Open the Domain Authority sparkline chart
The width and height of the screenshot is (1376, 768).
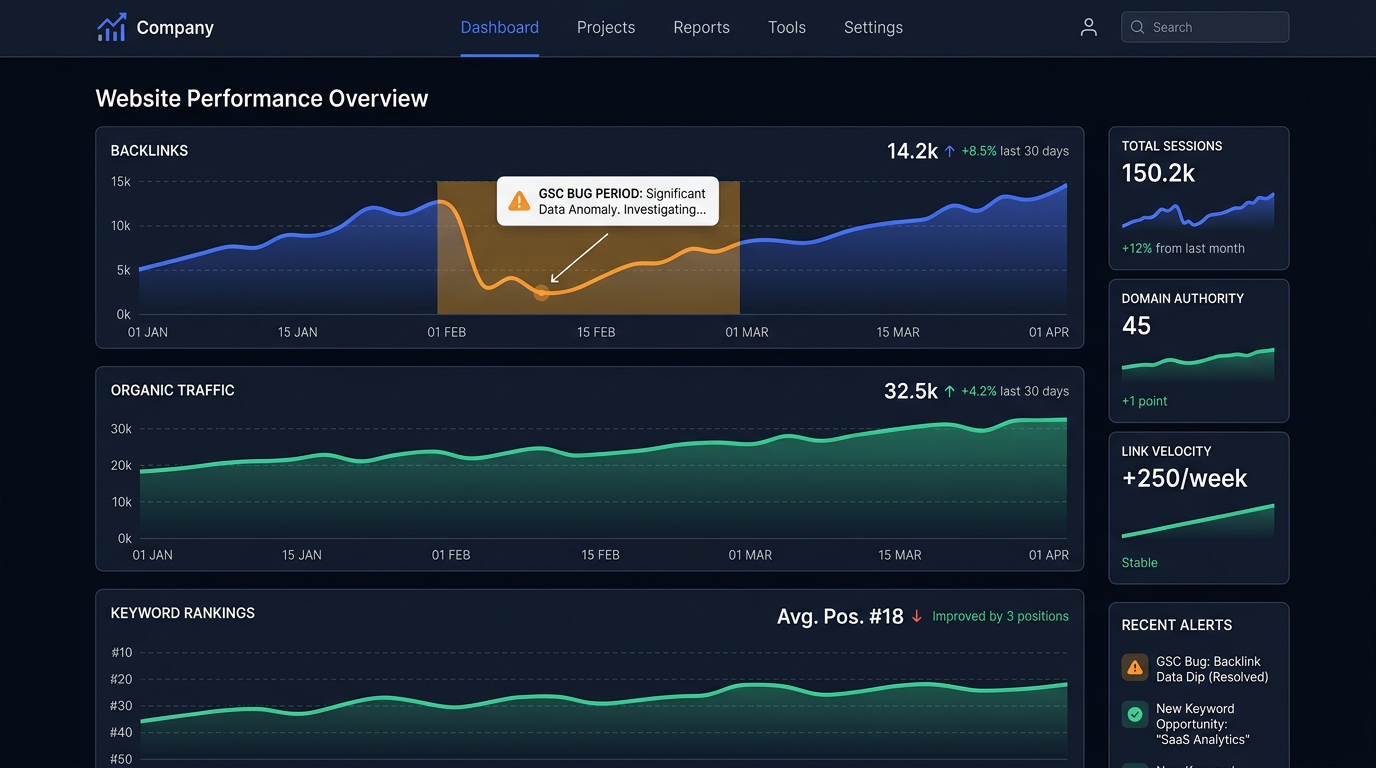point(1198,364)
